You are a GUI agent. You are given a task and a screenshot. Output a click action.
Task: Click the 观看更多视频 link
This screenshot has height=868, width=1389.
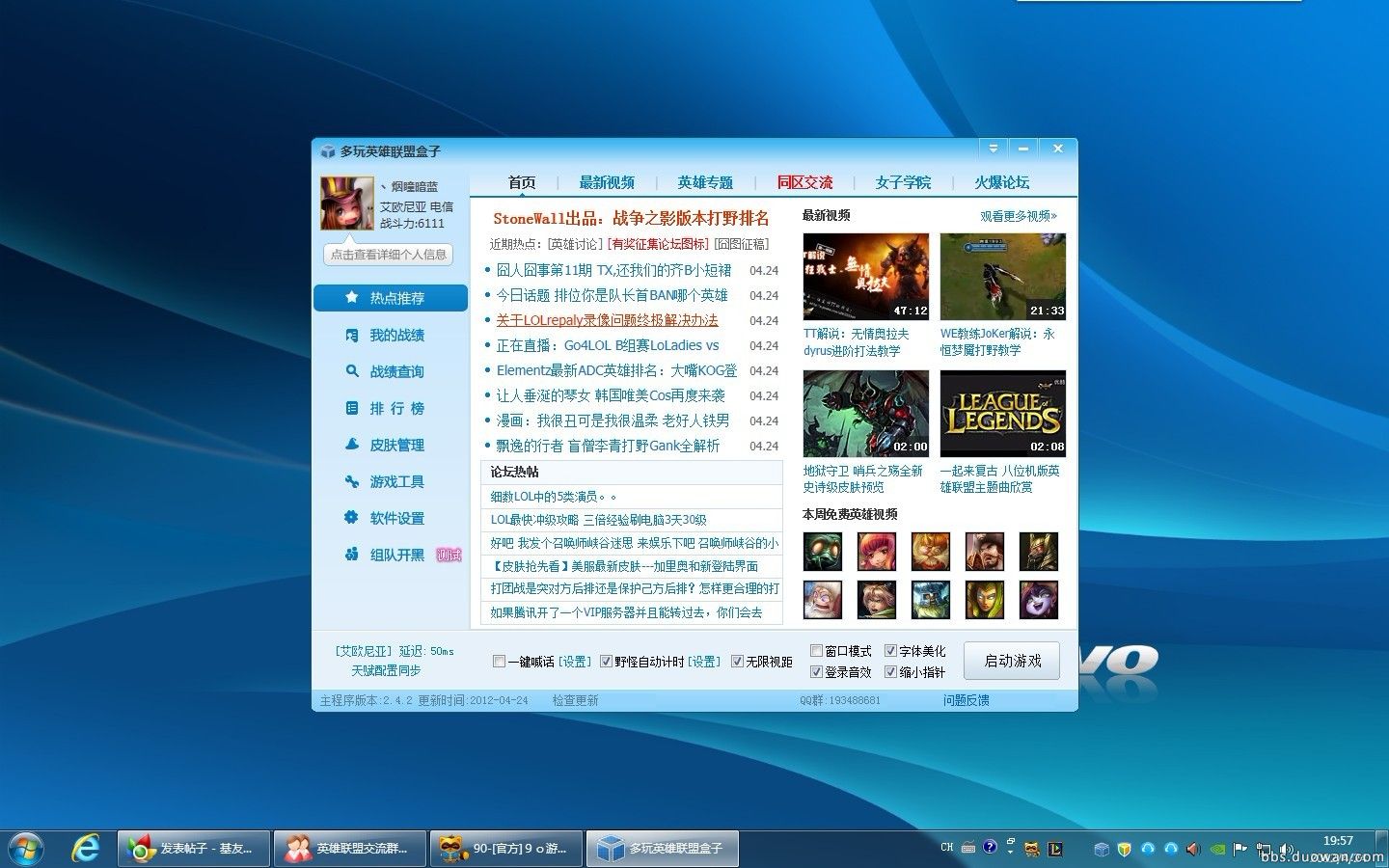pyautogui.click(x=1018, y=216)
